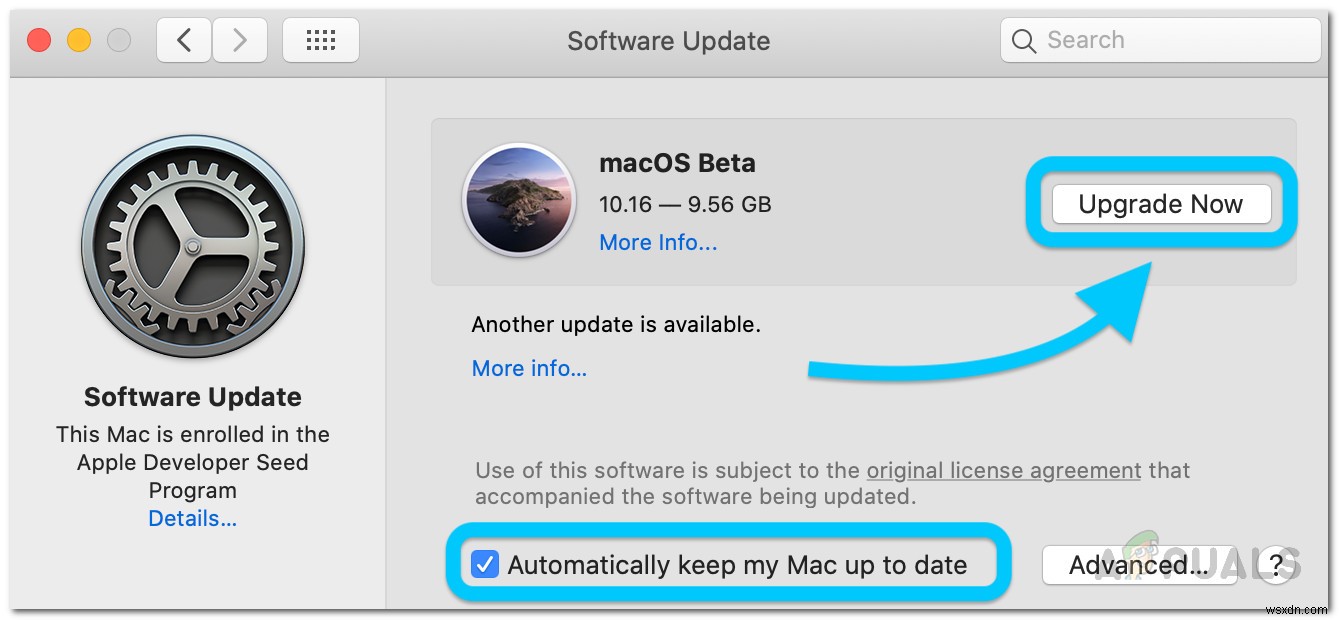Open the Advanced update options

click(1139, 565)
